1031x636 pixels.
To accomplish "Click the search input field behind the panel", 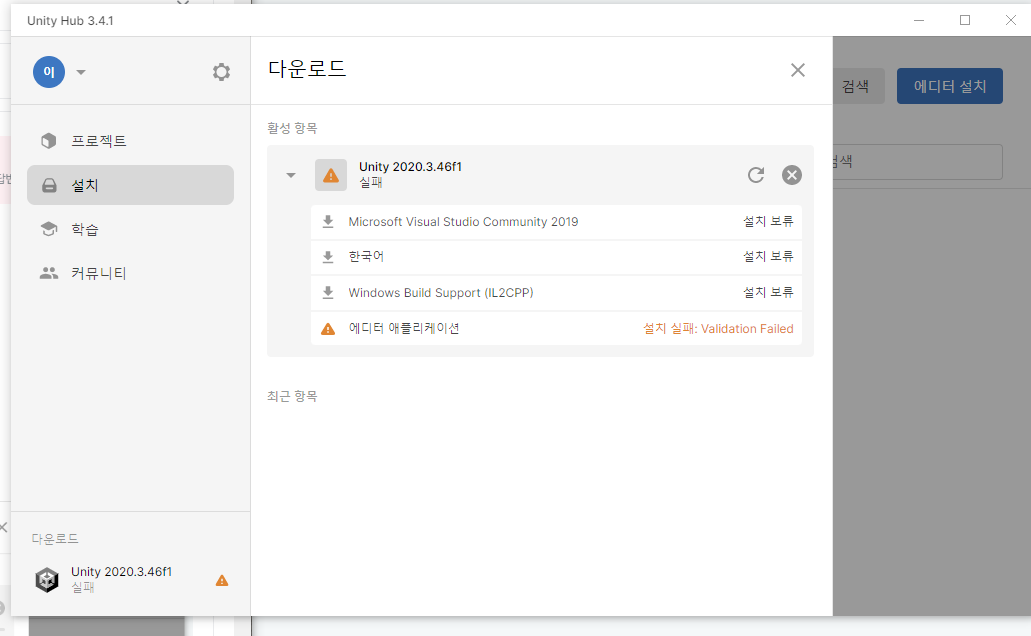I will coord(917,162).
